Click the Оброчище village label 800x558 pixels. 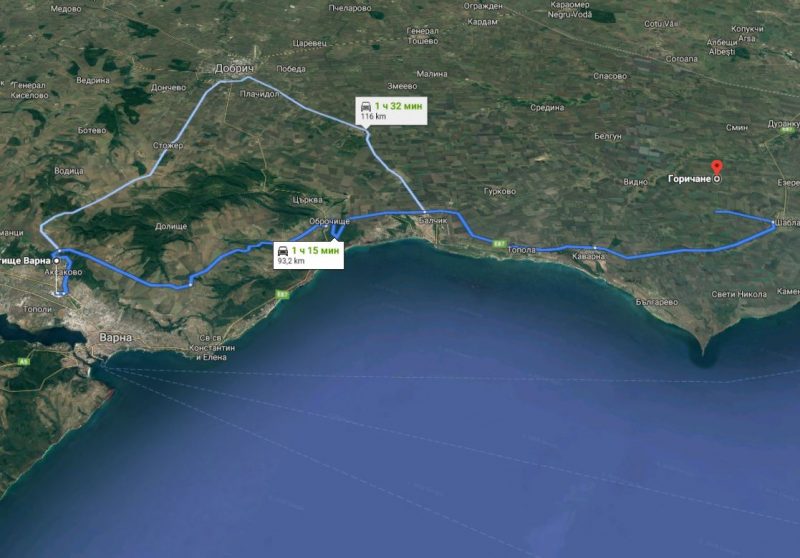pyautogui.click(x=330, y=221)
